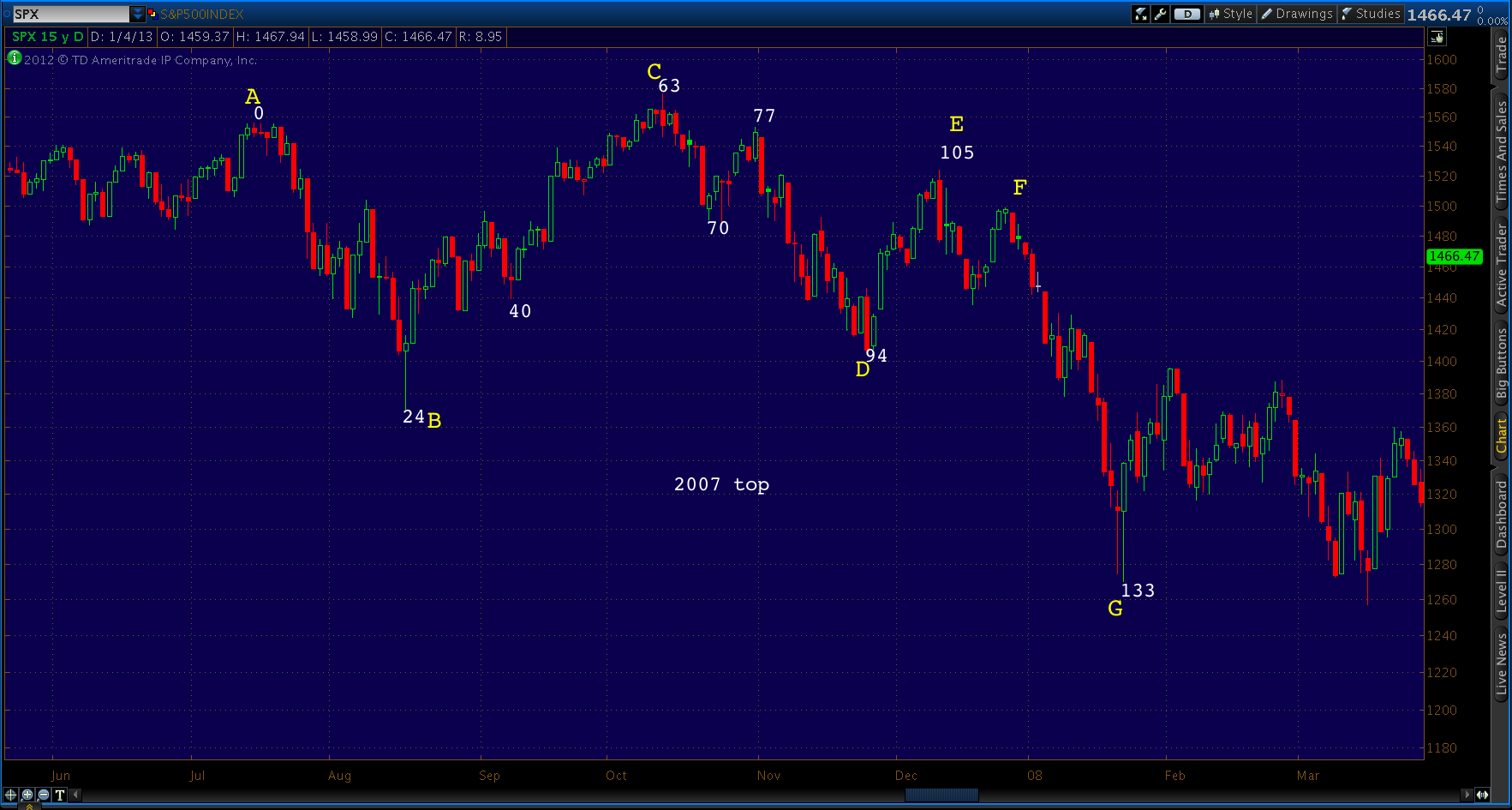Viewport: 1512px width, 810px height.
Task: Click the 'H: 1467.94' high value
Action: (x=271, y=37)
